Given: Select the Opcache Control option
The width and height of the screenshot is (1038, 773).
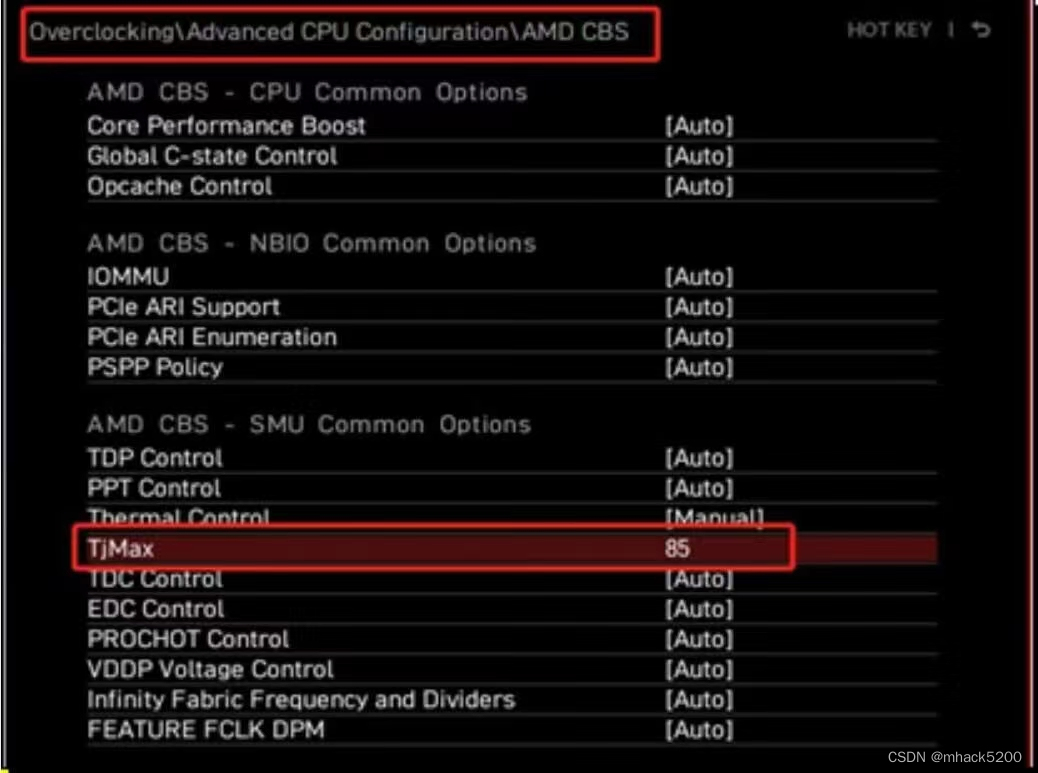Looking at the screenshot, I should (x=512, y=187).
